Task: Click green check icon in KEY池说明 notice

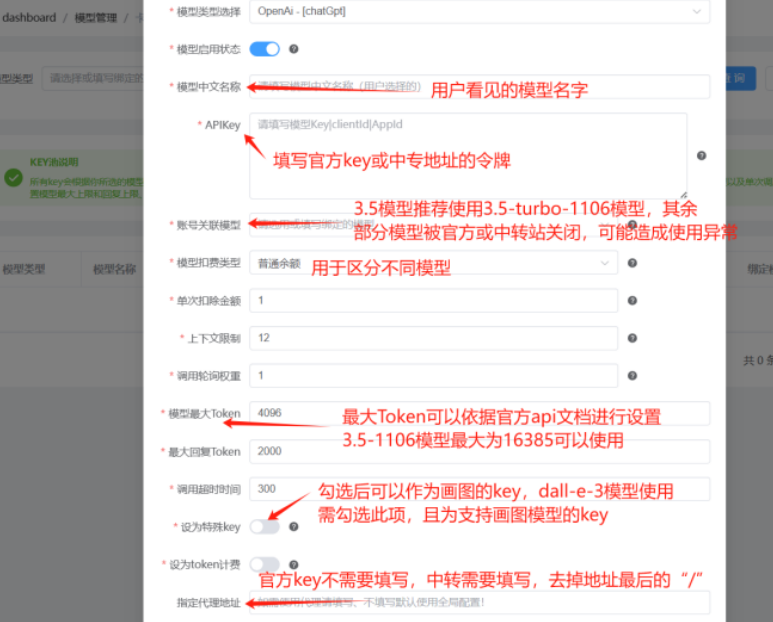Action: pyautogui.click(x=13, y=177)
